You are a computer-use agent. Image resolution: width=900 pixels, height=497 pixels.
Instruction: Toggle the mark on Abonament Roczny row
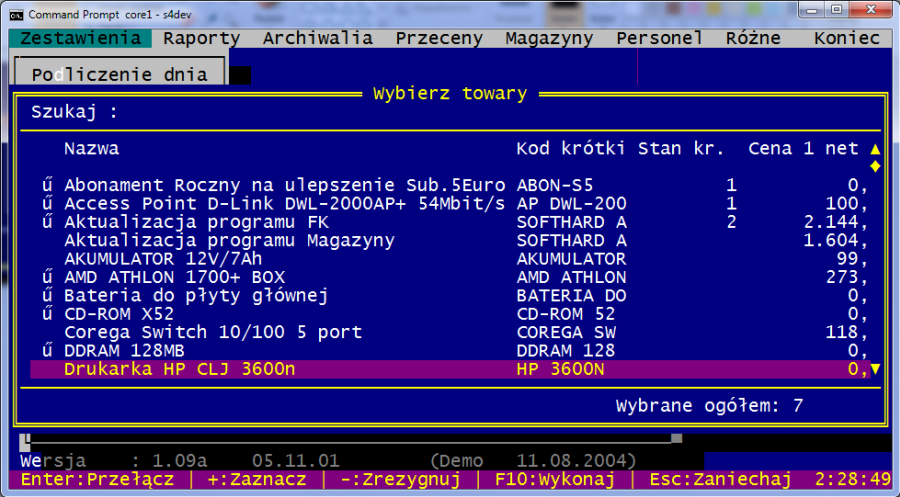click(x=47, y=185)
